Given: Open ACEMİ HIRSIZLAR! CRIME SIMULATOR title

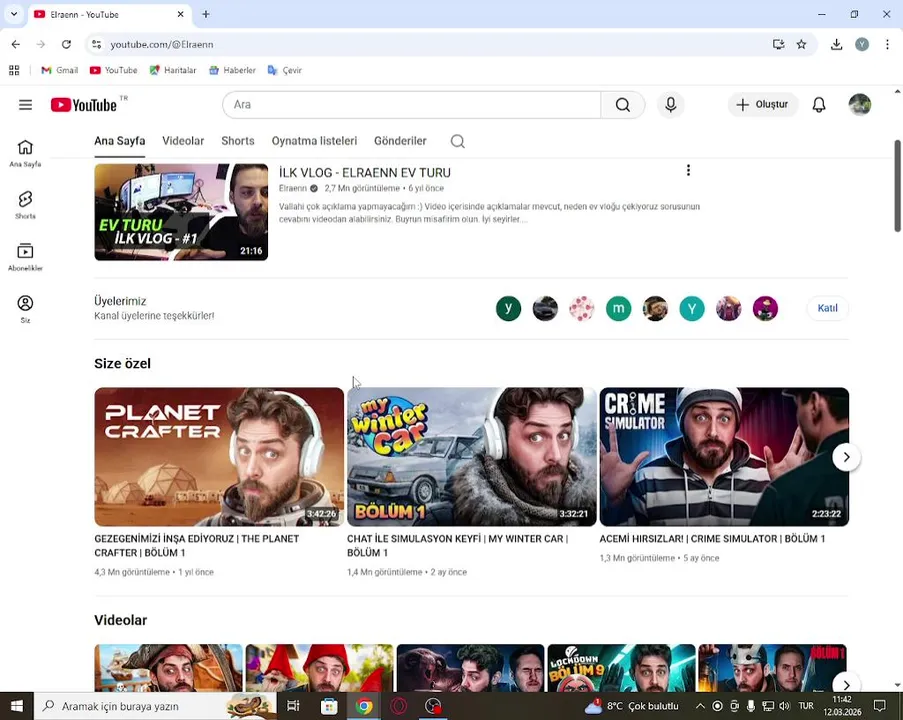Looking at the screenshot, I should [712, 539].
